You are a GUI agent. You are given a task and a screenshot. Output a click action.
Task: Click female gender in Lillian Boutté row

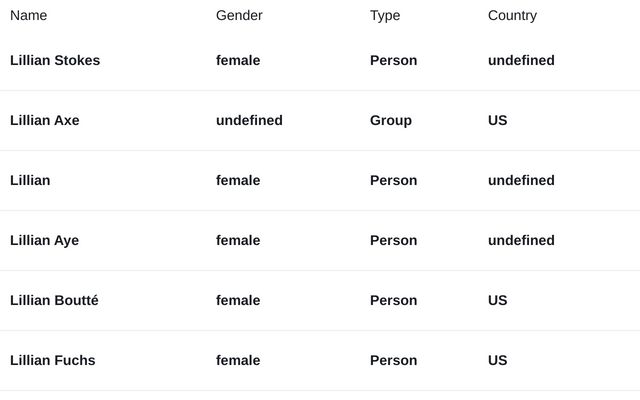[238, 300]
